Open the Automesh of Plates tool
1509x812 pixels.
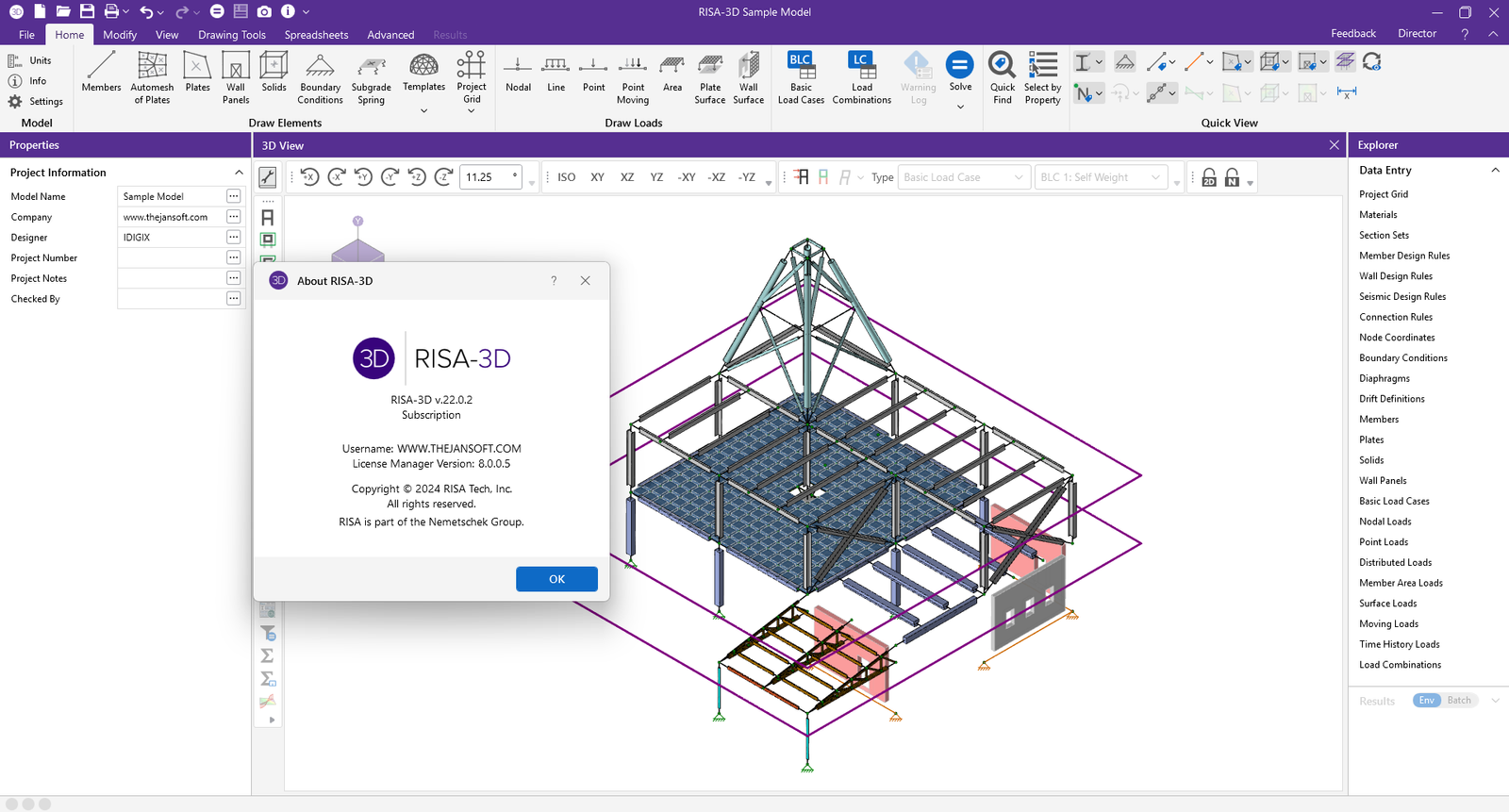[152, 77]
